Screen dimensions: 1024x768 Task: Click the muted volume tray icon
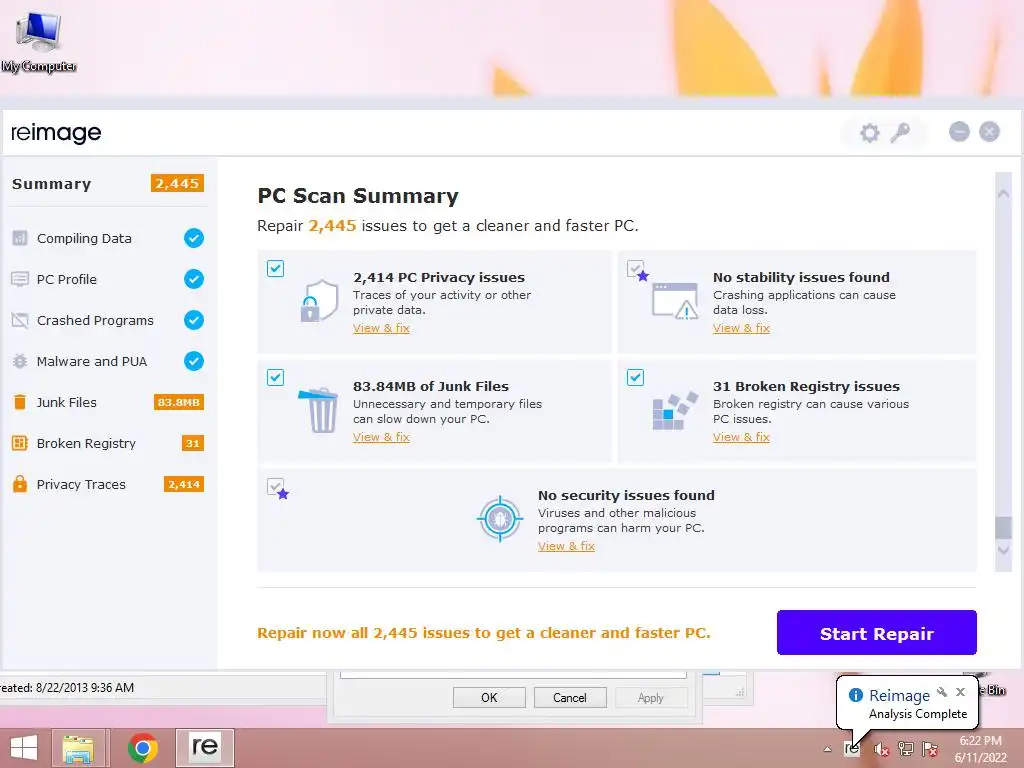click(881, 749)
